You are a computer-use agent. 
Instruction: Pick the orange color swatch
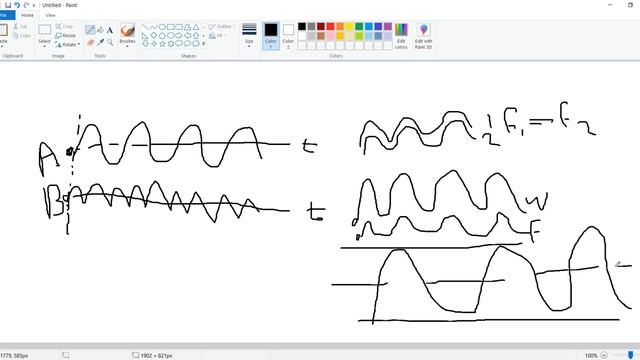coord(340,27)
